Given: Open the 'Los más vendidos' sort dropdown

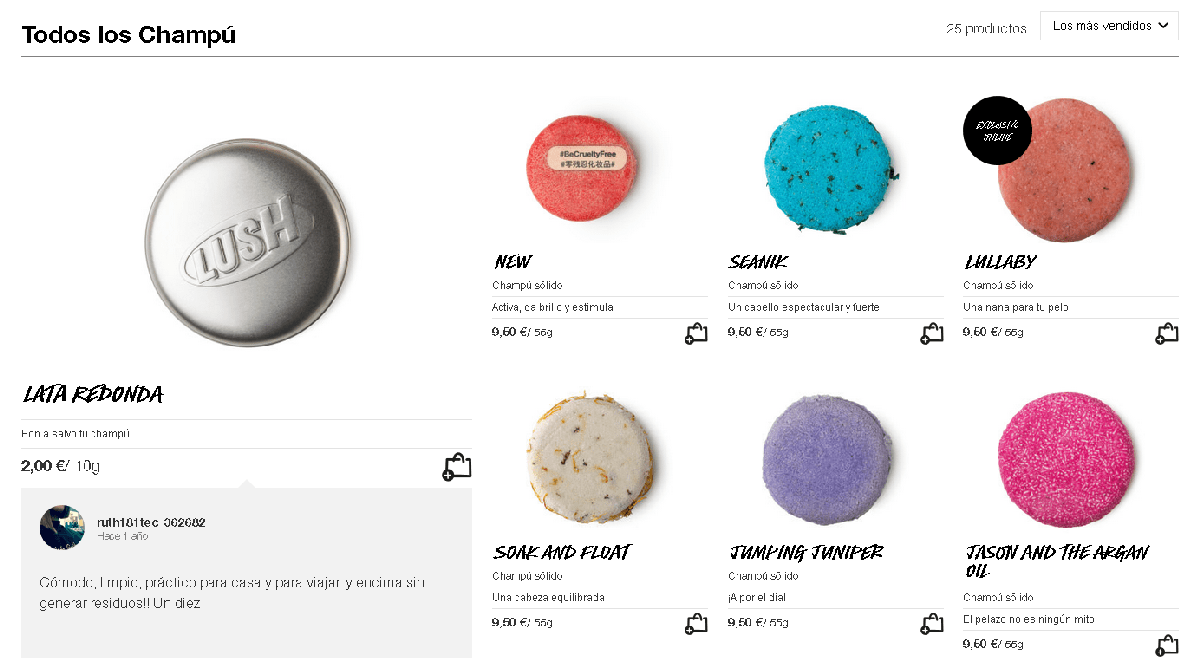Looking at the screenshot, I should pos(1109,26).
